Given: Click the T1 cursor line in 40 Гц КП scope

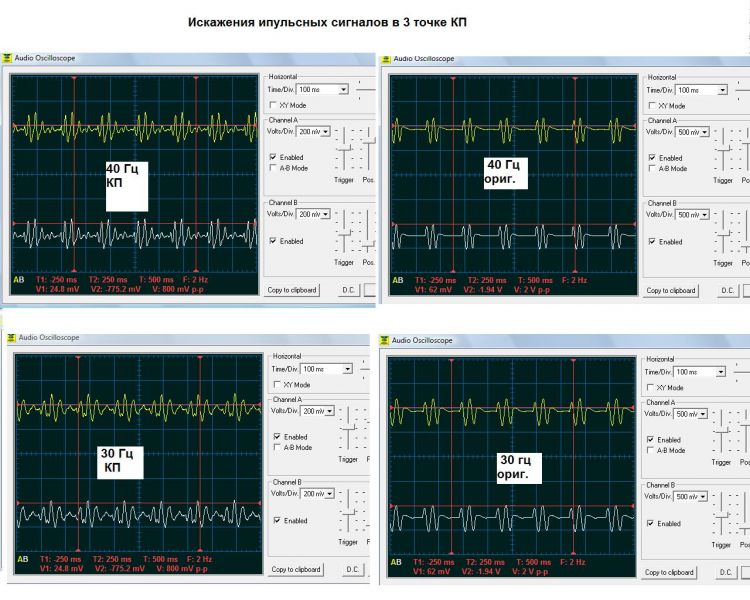Looking at the screenshot, I should pyautogui.click(x=74, y=174).
